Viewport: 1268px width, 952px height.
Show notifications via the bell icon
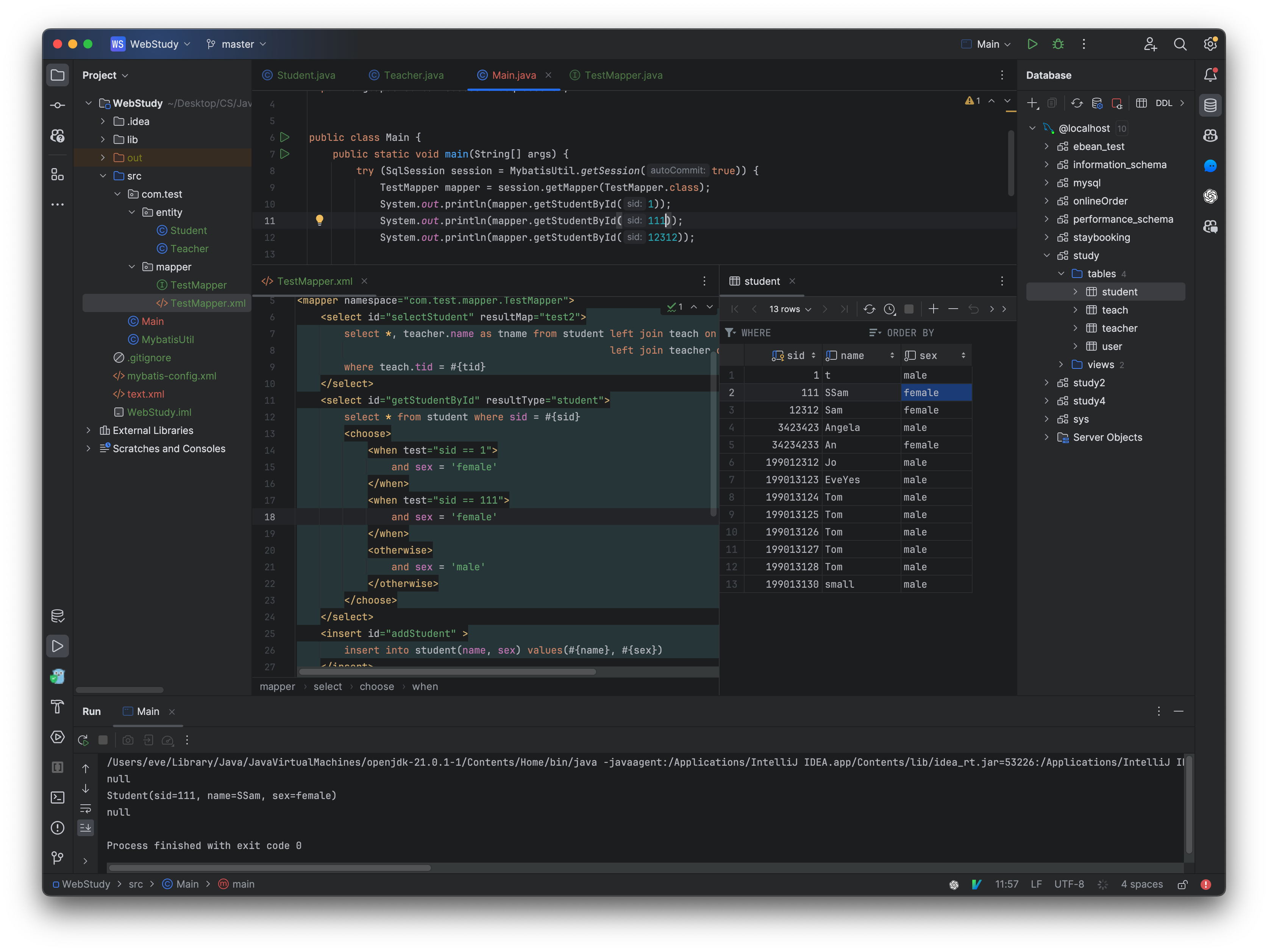click(x=1211, y=75)
